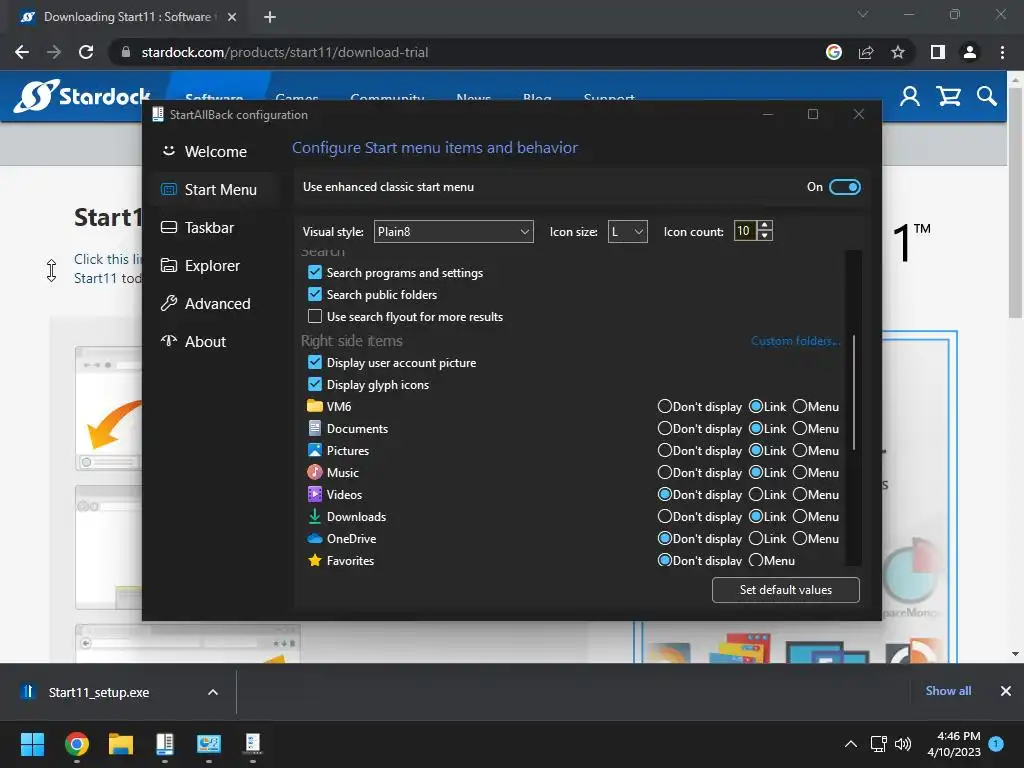Click the Music item icon

tap(315, 472)
